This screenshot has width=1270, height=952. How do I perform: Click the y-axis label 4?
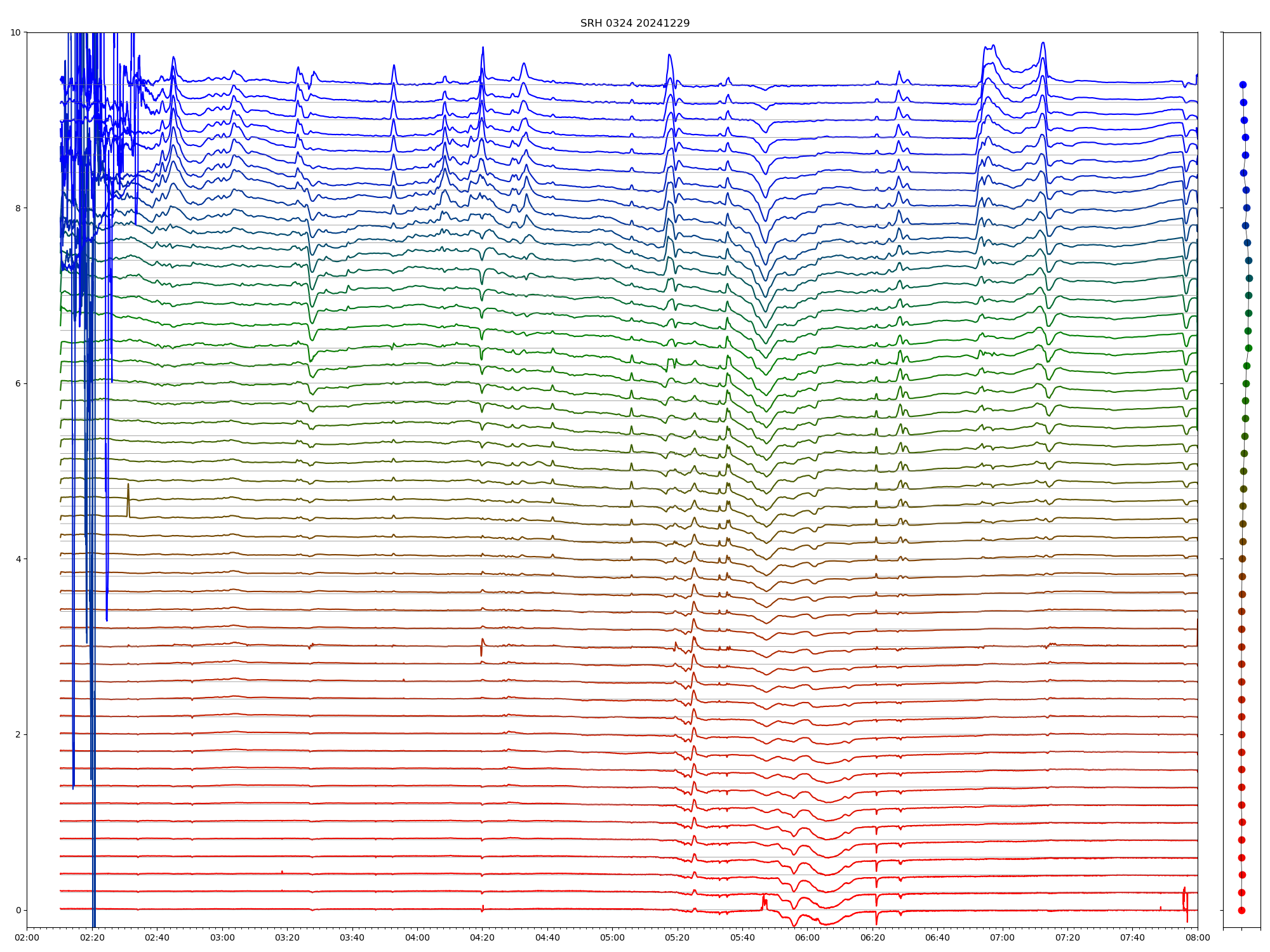pyautogui.click(x=18, y=559)
